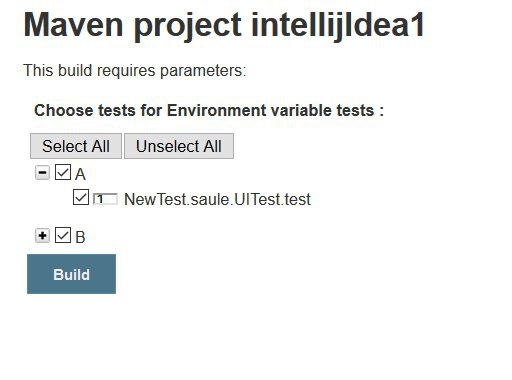The width and height of the screenshot is (512, 380).
Task: Click the Select All button
Action: click(x=76, y=146)
